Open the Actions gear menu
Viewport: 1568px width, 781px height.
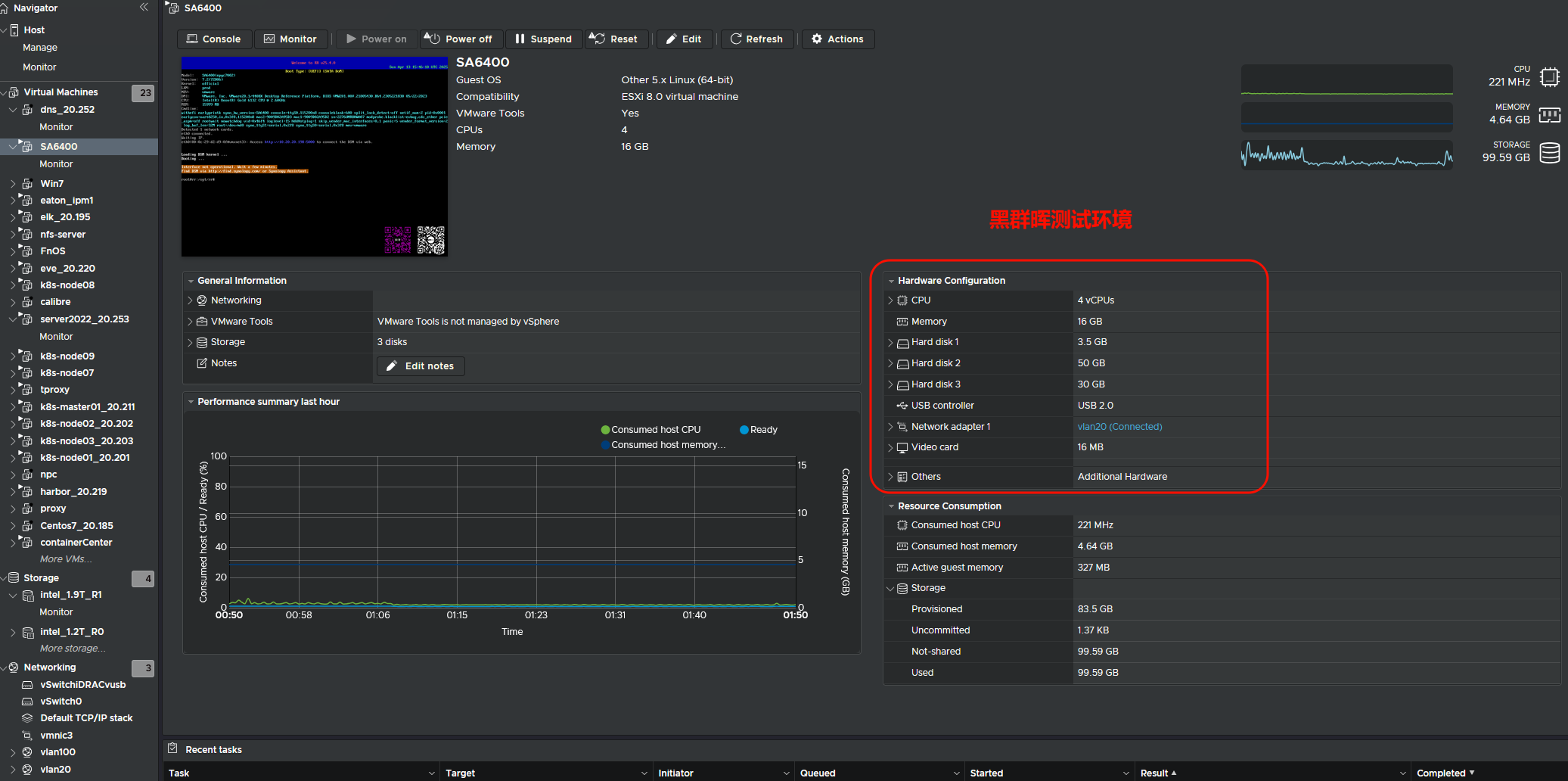[837, 39]
